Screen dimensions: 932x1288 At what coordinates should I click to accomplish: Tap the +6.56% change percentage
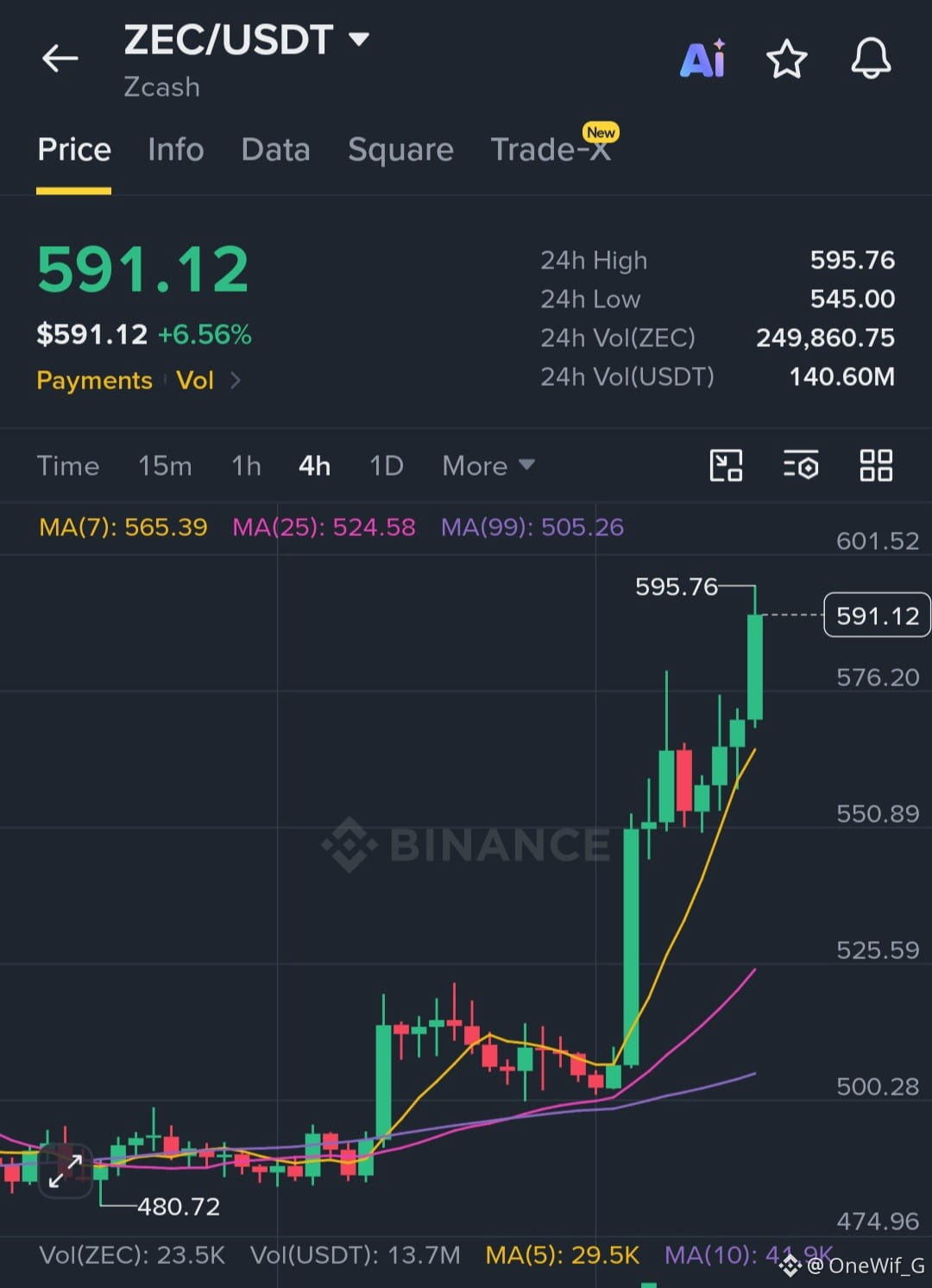205,335
